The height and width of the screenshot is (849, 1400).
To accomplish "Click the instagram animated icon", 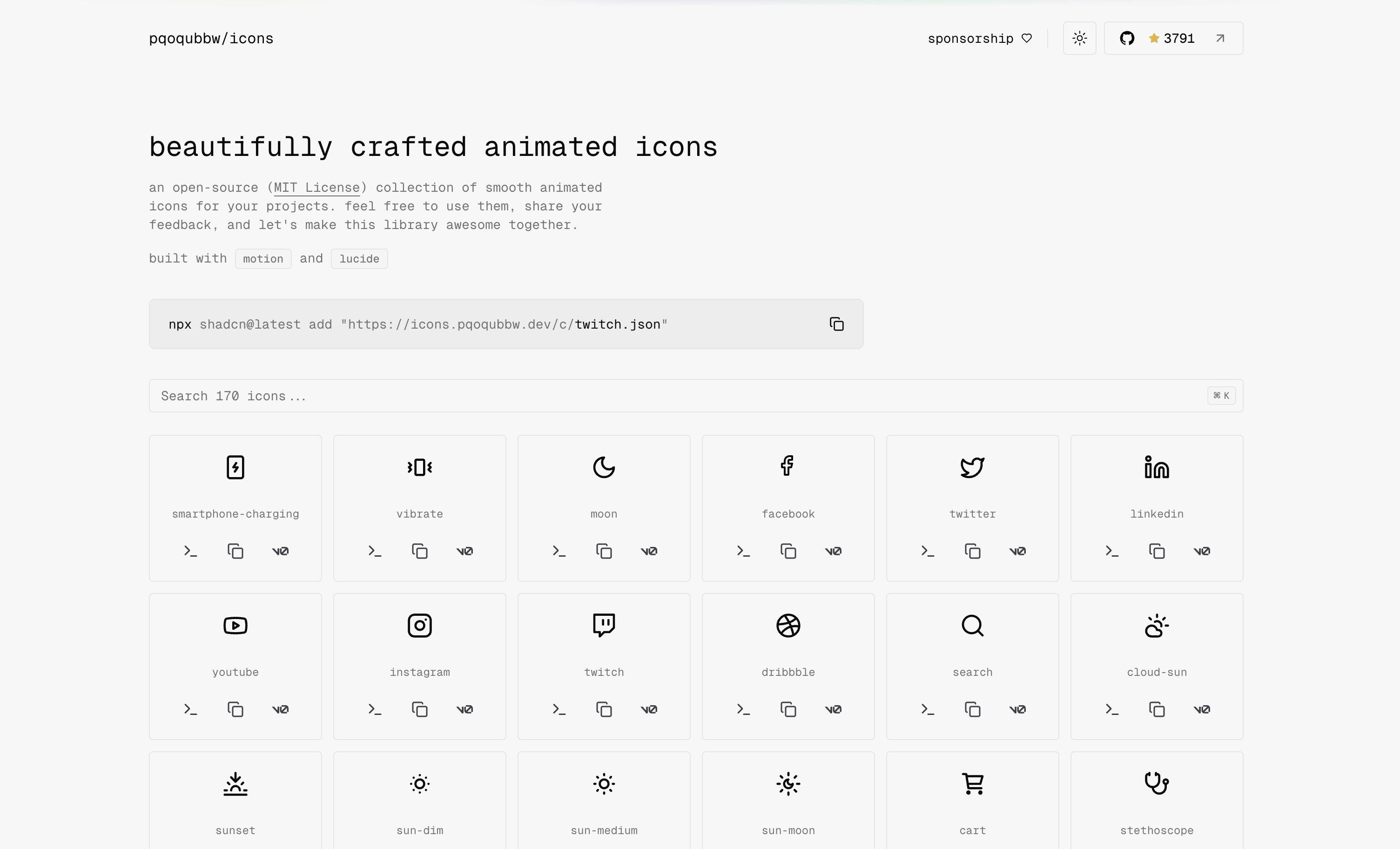I will pos(419,625).
